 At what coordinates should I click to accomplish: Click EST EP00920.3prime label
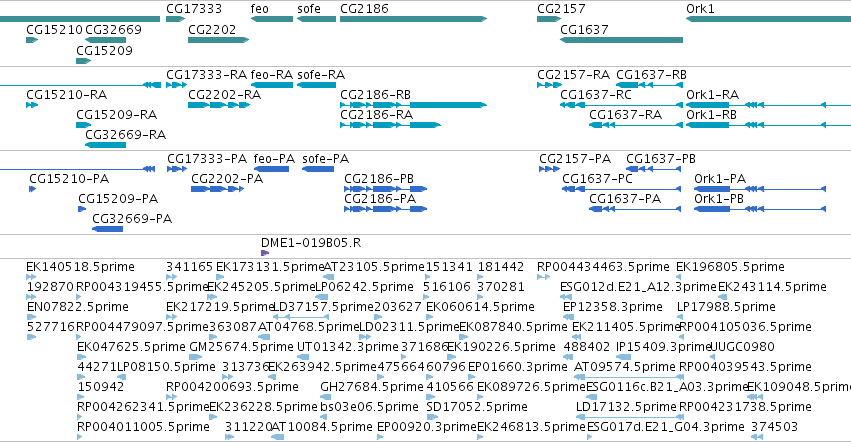point(427,427)
